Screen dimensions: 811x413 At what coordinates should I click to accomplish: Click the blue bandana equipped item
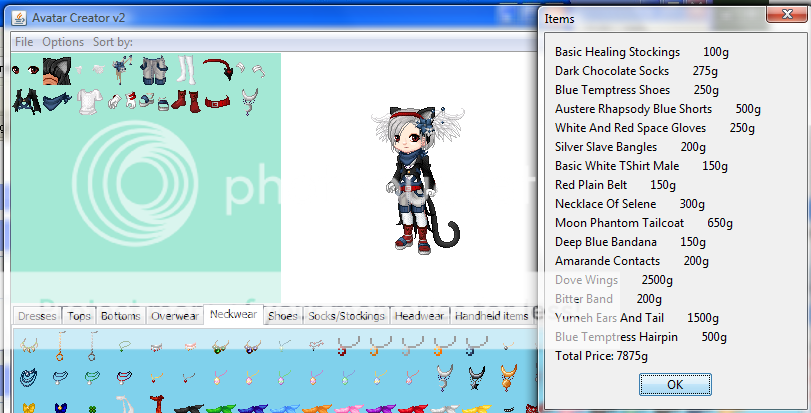click(x=57, y=100)
